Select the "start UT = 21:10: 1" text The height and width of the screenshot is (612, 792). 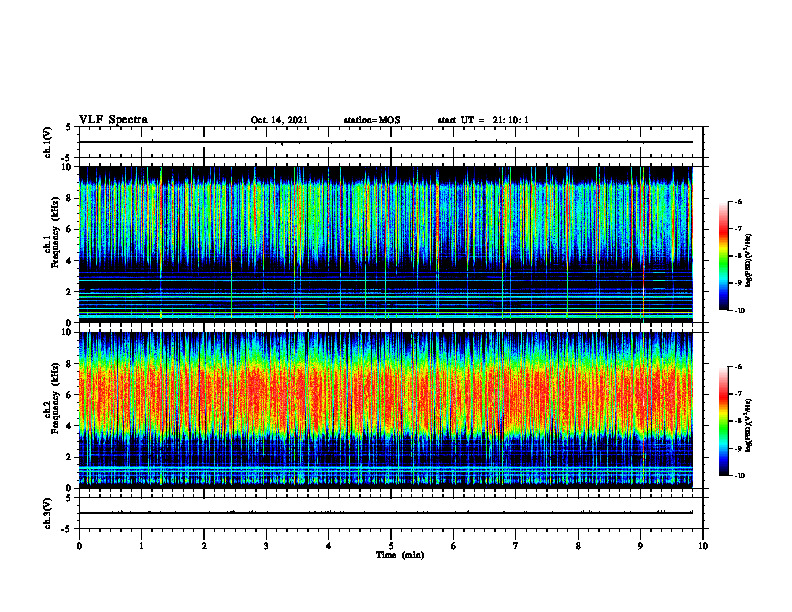(x=483, y=120)
